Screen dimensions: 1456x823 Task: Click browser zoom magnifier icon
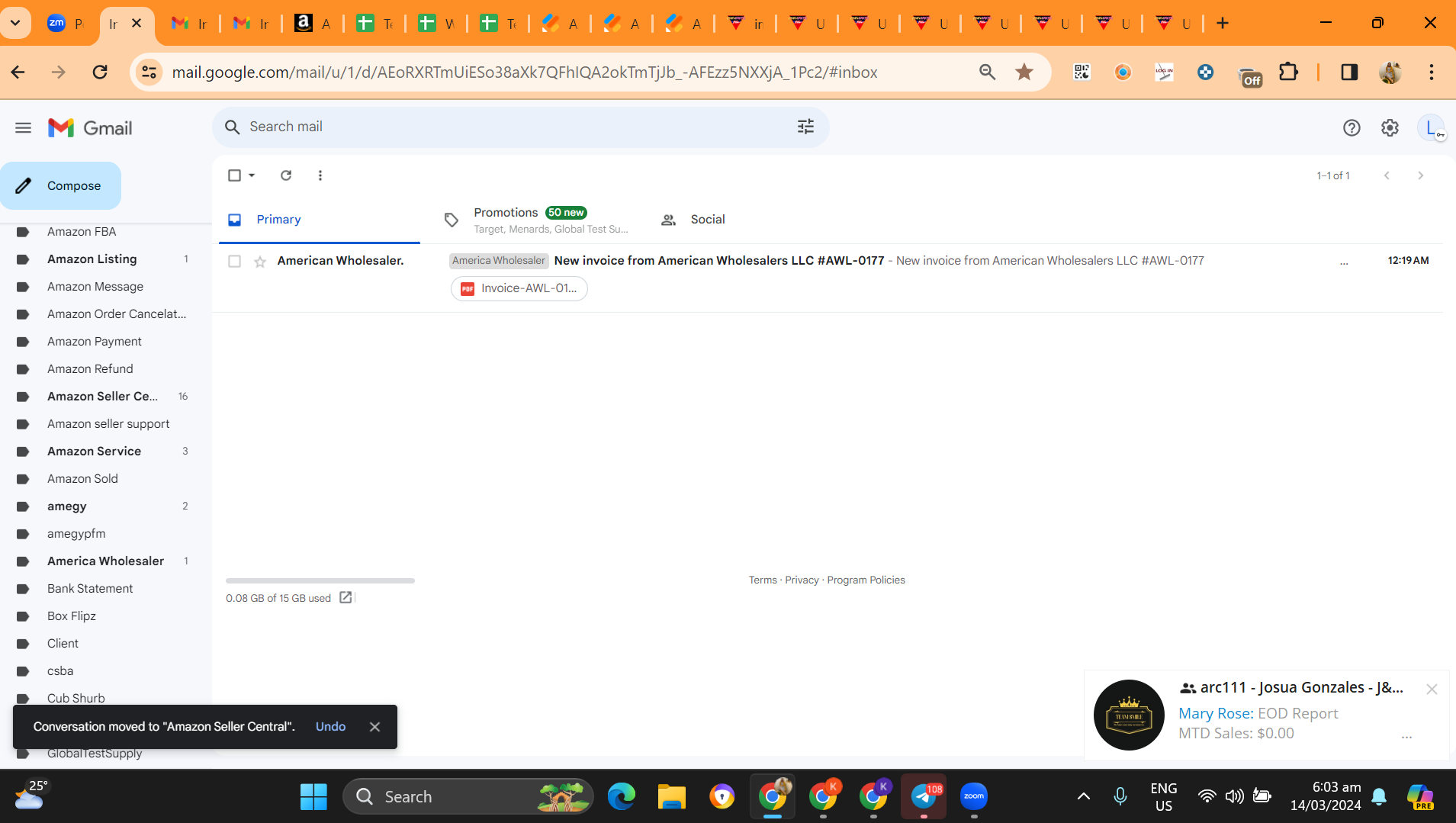(x=987, y=72)
